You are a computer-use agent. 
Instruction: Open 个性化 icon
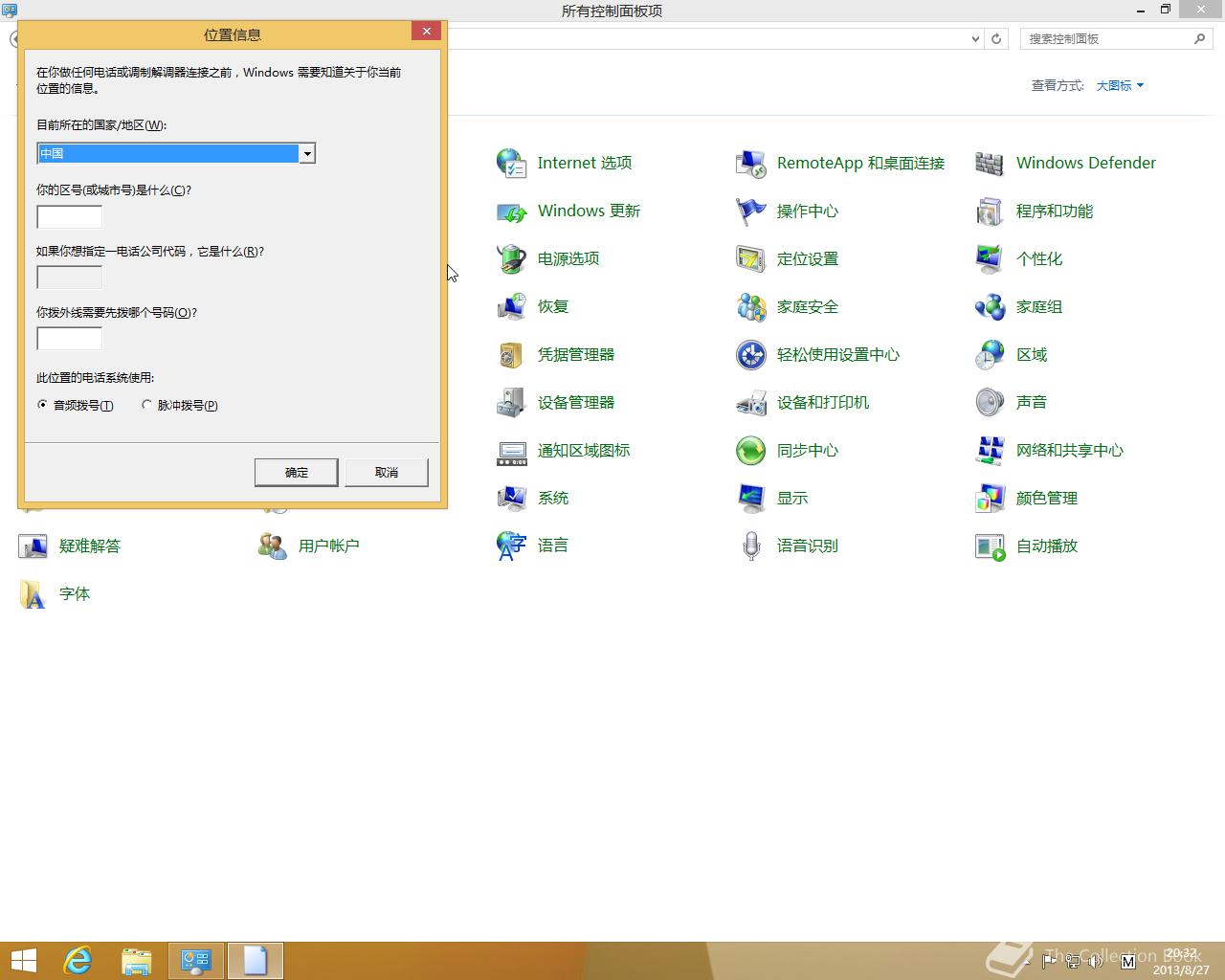[991, 258]
